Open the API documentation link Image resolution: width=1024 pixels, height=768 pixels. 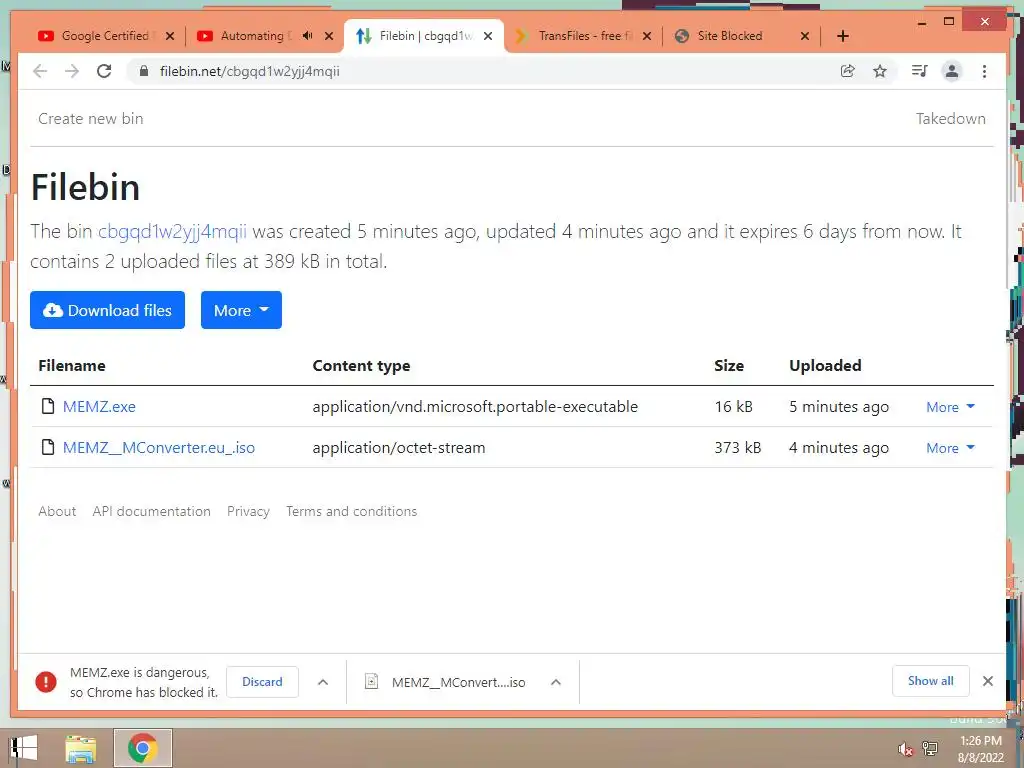tap(152, 511)
